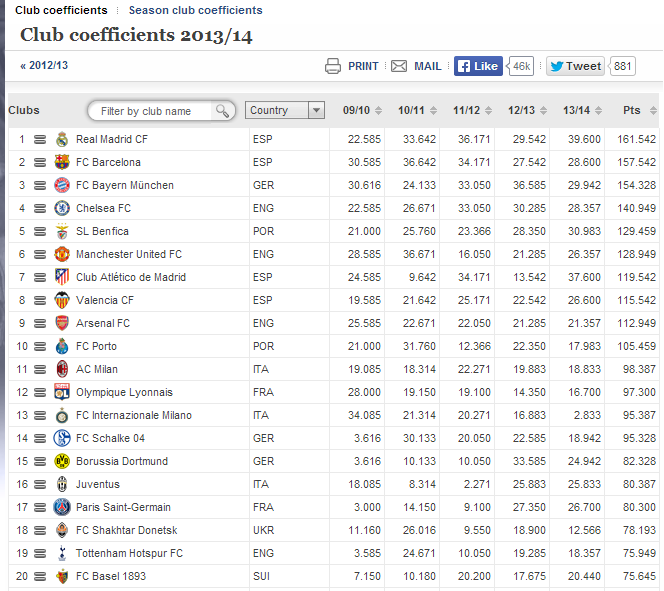Click the FC Barcelona crest icon
The height and width of the screenshot is (591, 664).
(x=62, y=162)
